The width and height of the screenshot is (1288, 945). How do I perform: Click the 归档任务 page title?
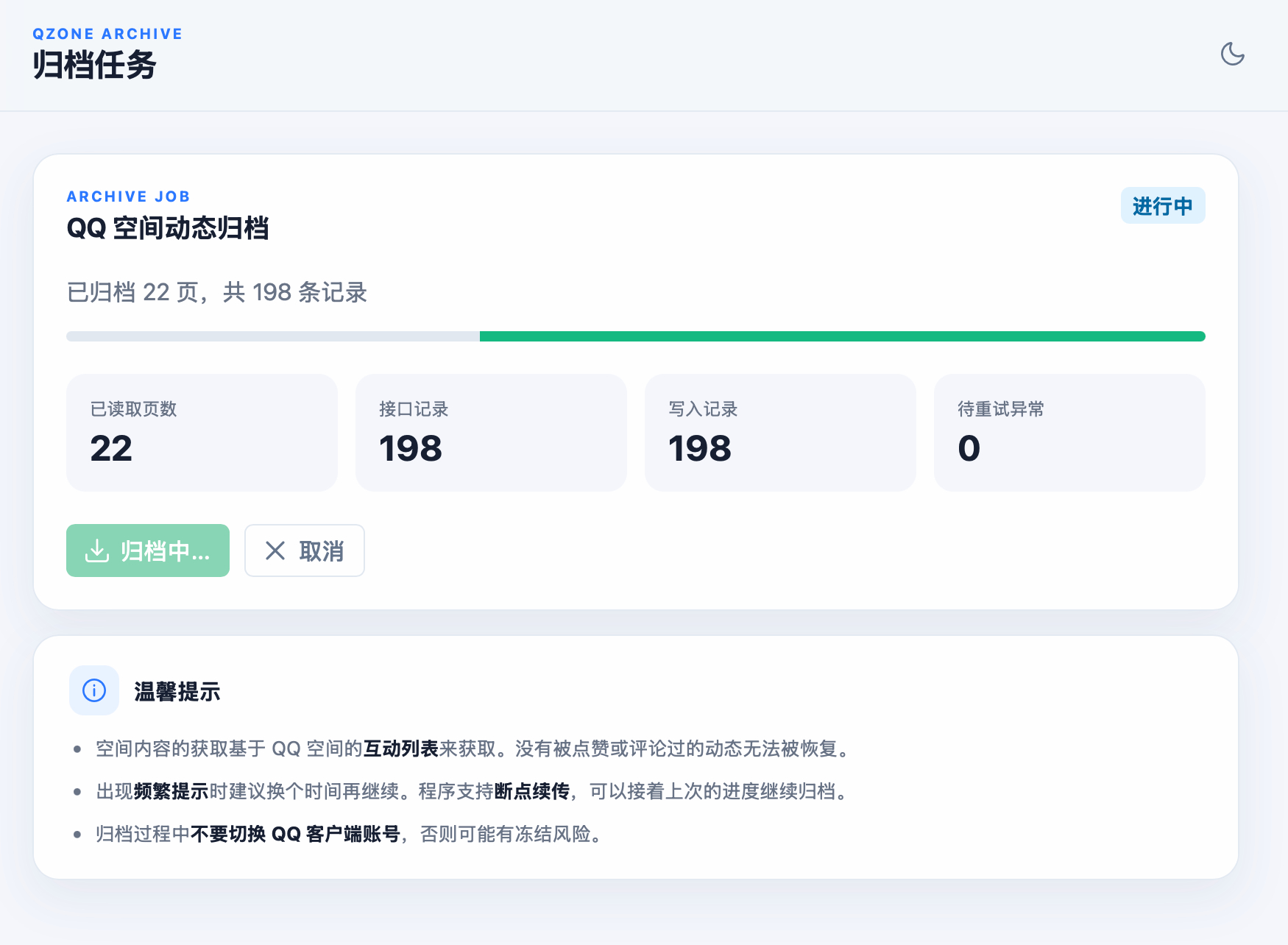click(x=94, y=65)
